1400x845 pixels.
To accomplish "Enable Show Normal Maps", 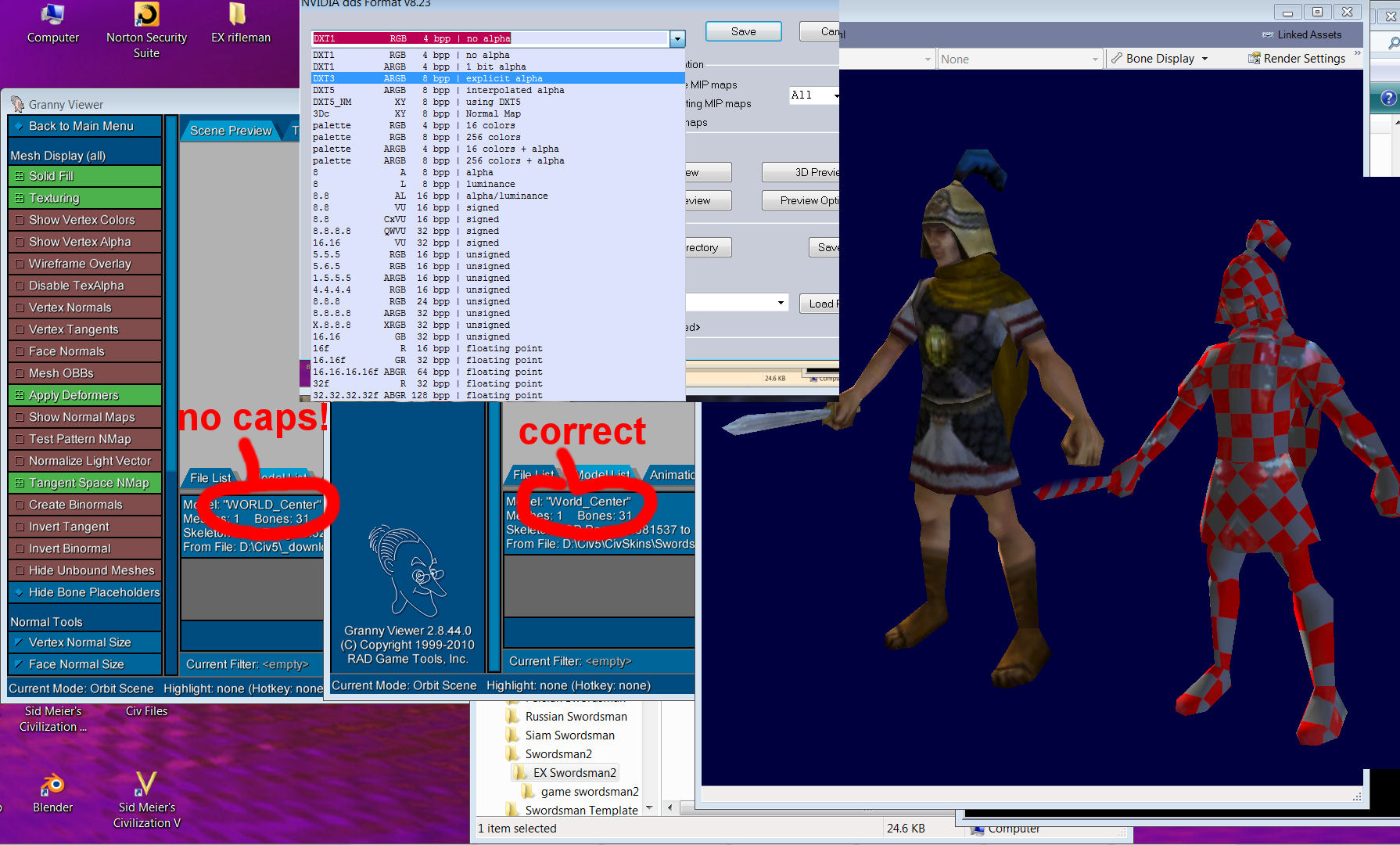I will coord(84,417).
